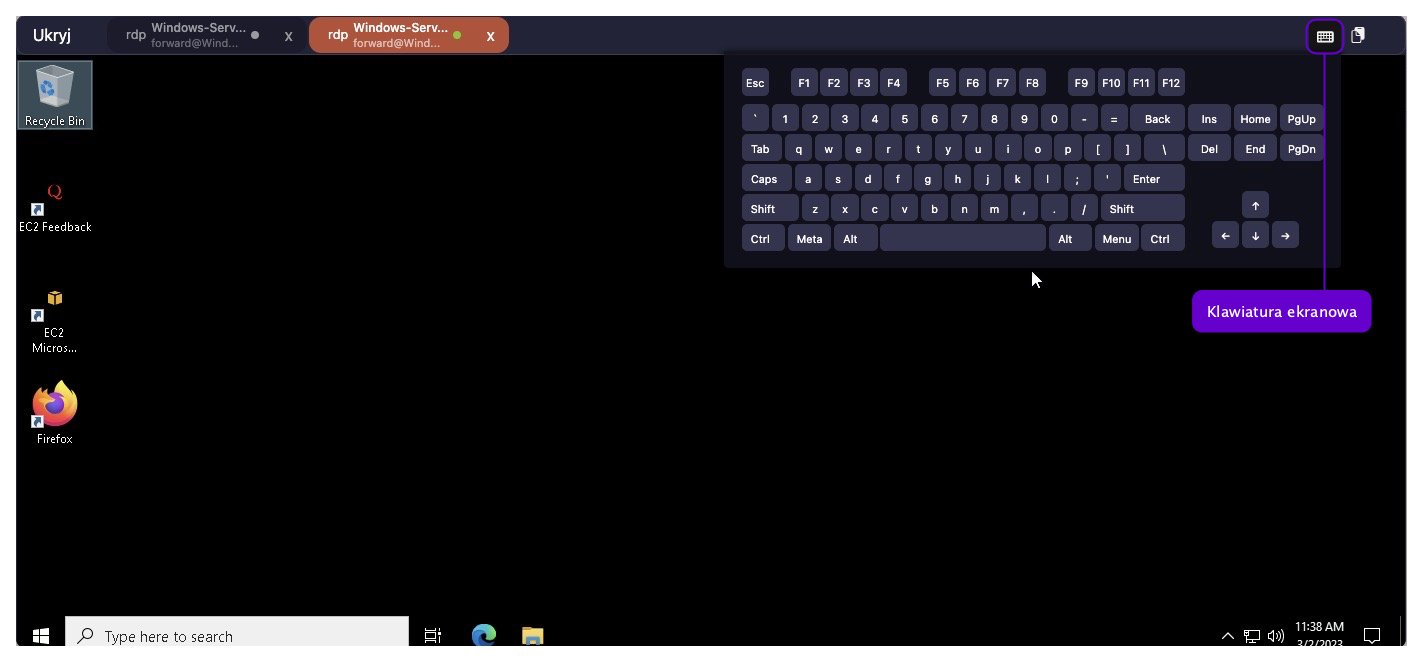Open the volume control in system tray
The width and height of the screenshot is (1422, 669).
(x=1276, y=636)
